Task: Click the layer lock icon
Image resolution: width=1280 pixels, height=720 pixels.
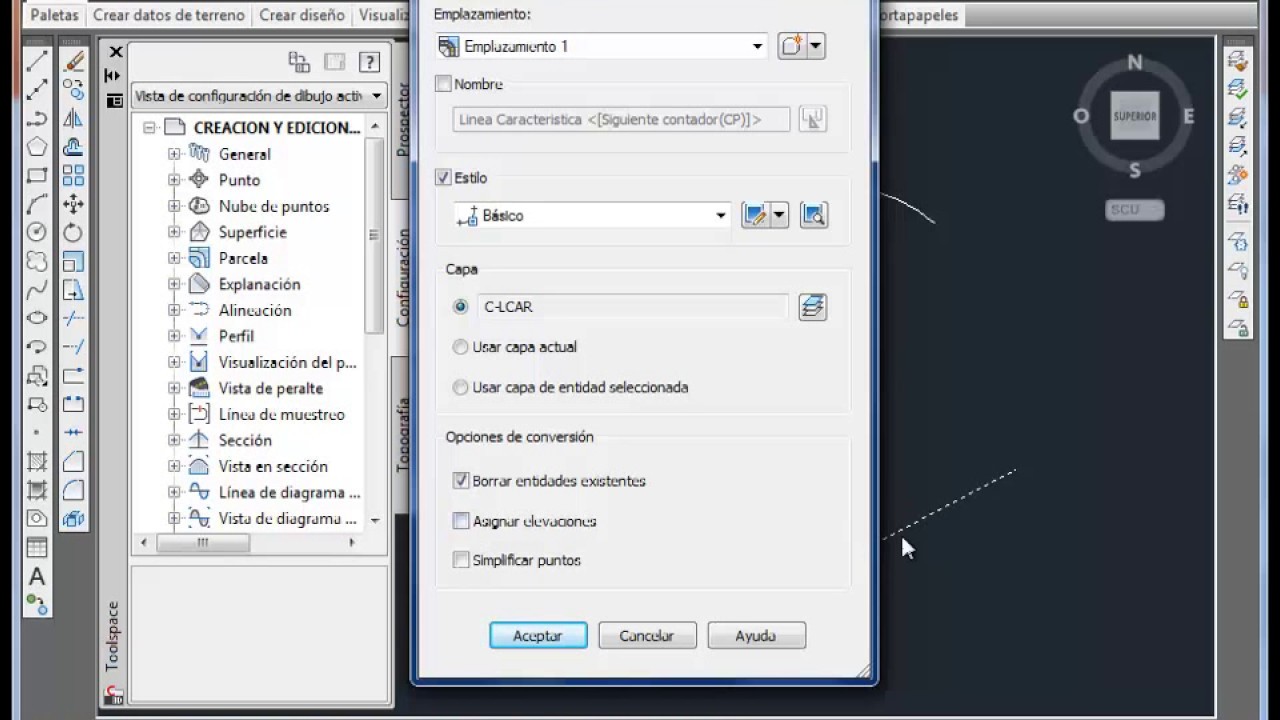Action: pyautogui.click(x=1238, y=299)
